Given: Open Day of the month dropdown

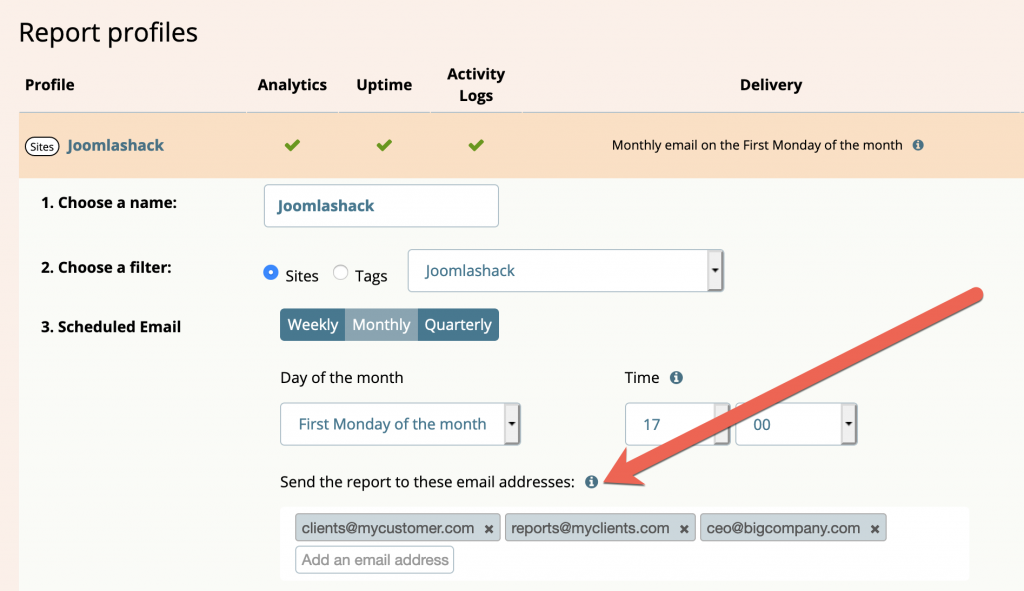Looking at the screenshot, I should [x=400, y=424].
